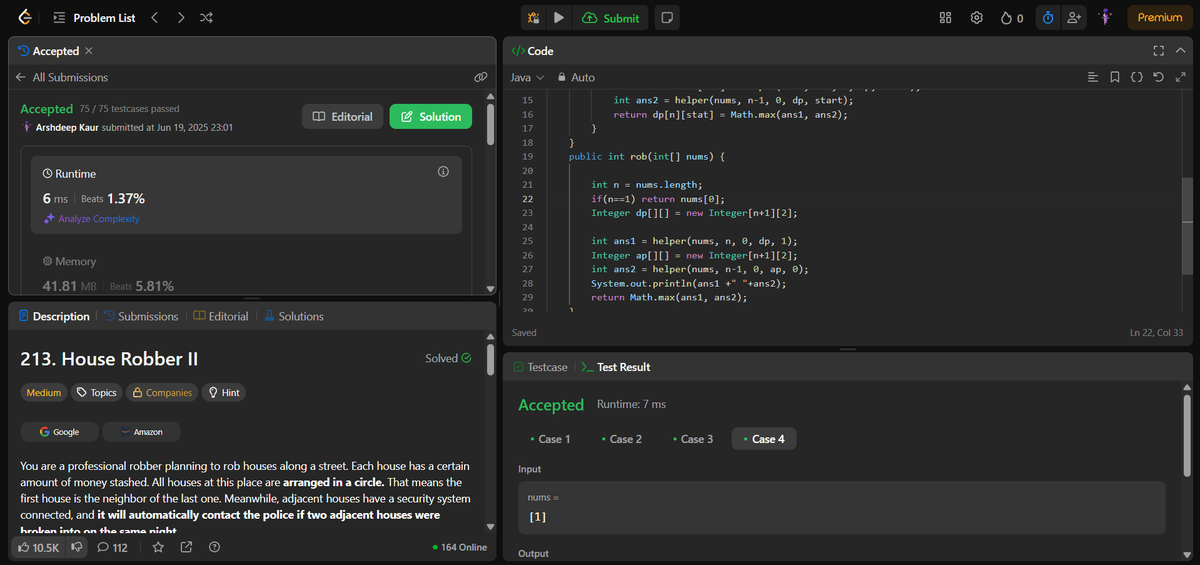Switch to the Solutions tab

294,316
